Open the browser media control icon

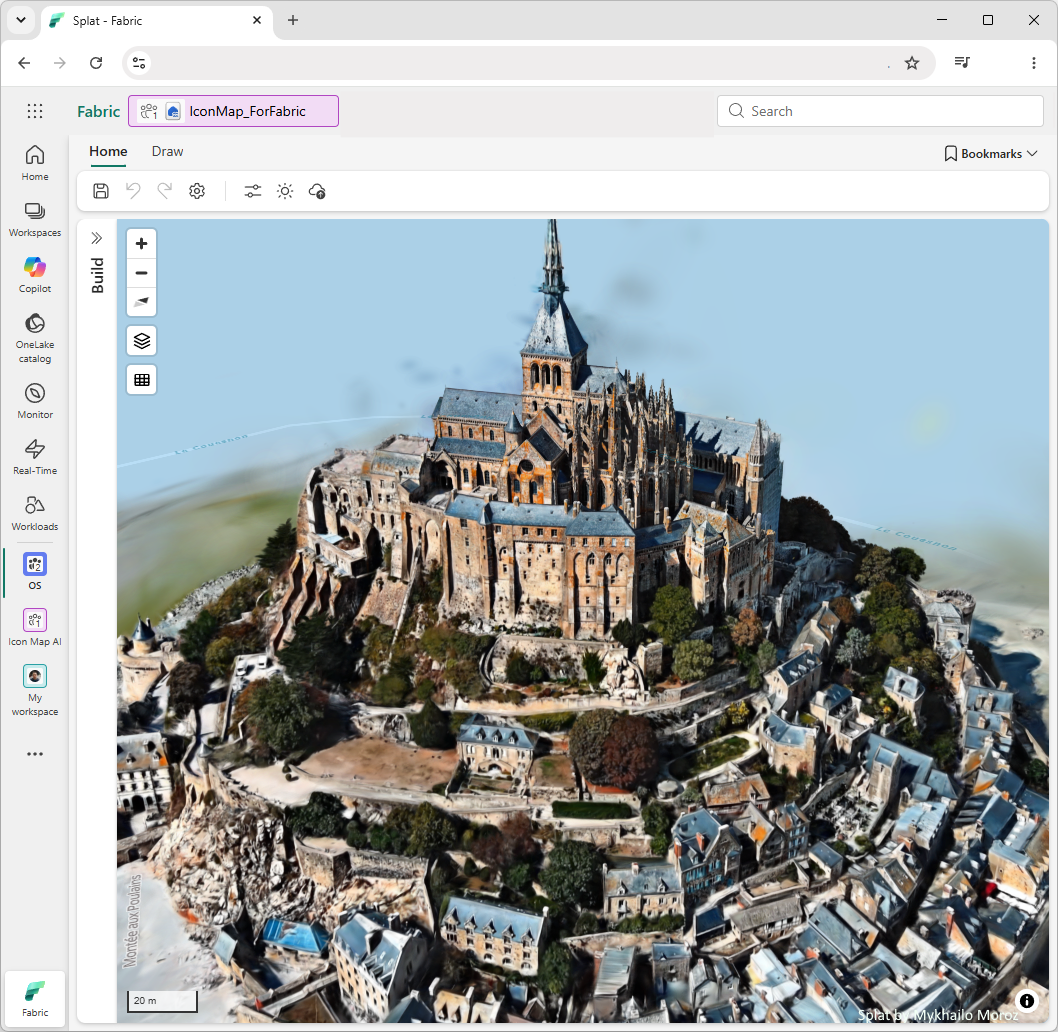pos(962,63)
